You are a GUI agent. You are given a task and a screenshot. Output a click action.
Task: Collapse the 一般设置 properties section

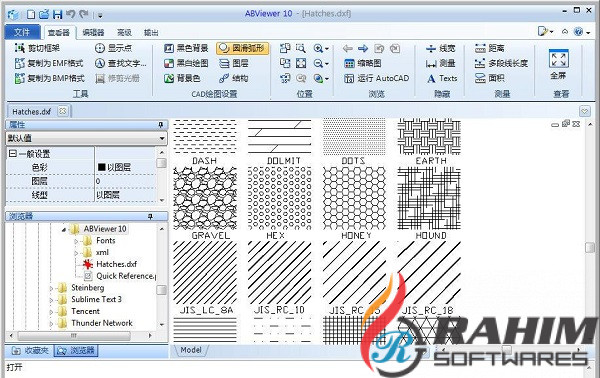[13, 154]
